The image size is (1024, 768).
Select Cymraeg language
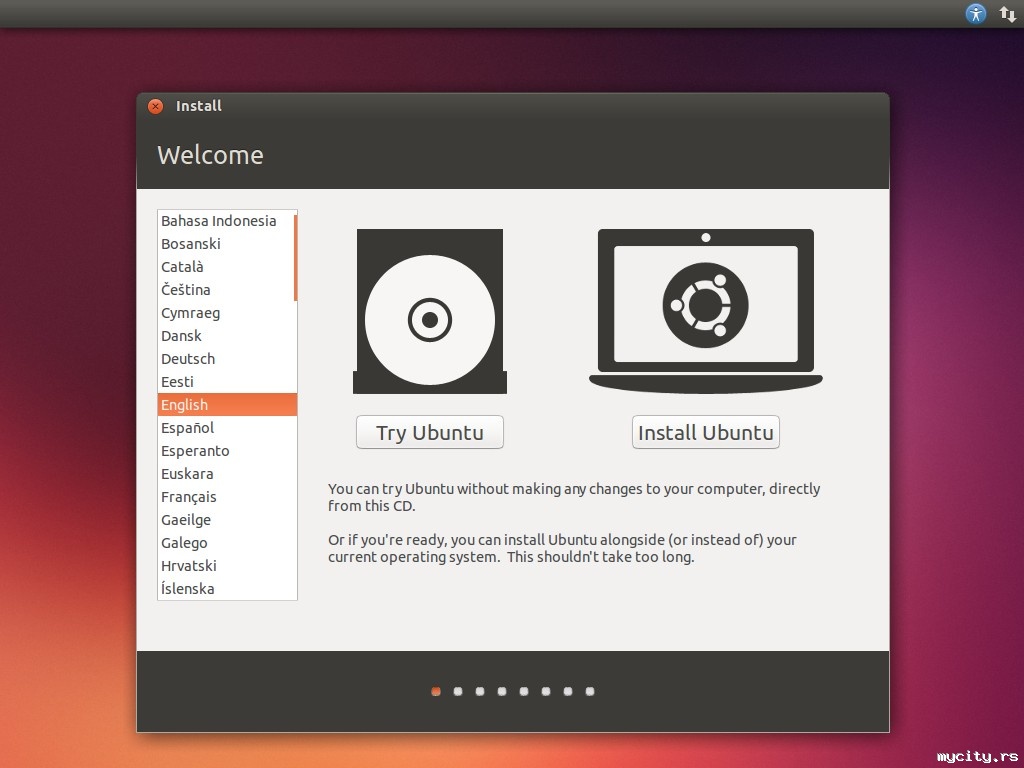click(x=226, y=313)
